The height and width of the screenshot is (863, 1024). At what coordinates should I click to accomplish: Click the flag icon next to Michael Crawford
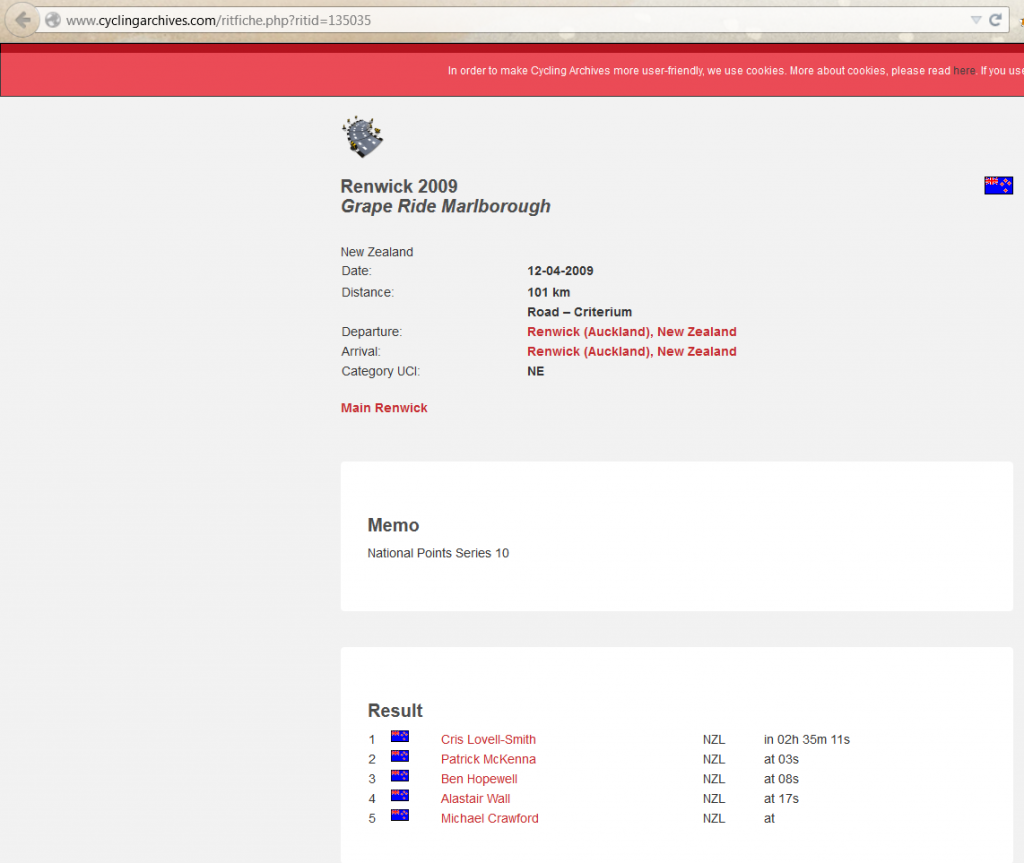click(x=400, y=815)
